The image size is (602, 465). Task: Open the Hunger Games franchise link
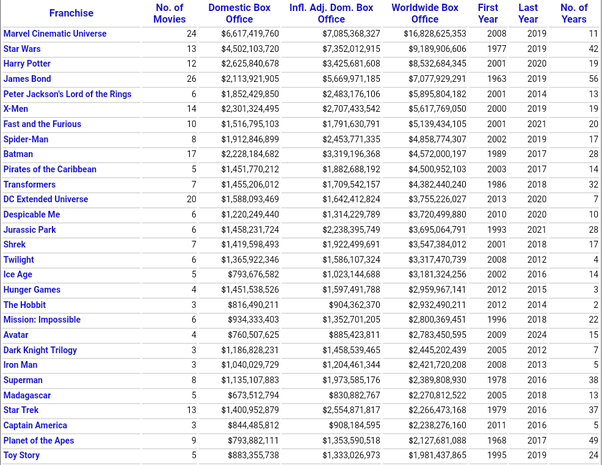(32, 290)
